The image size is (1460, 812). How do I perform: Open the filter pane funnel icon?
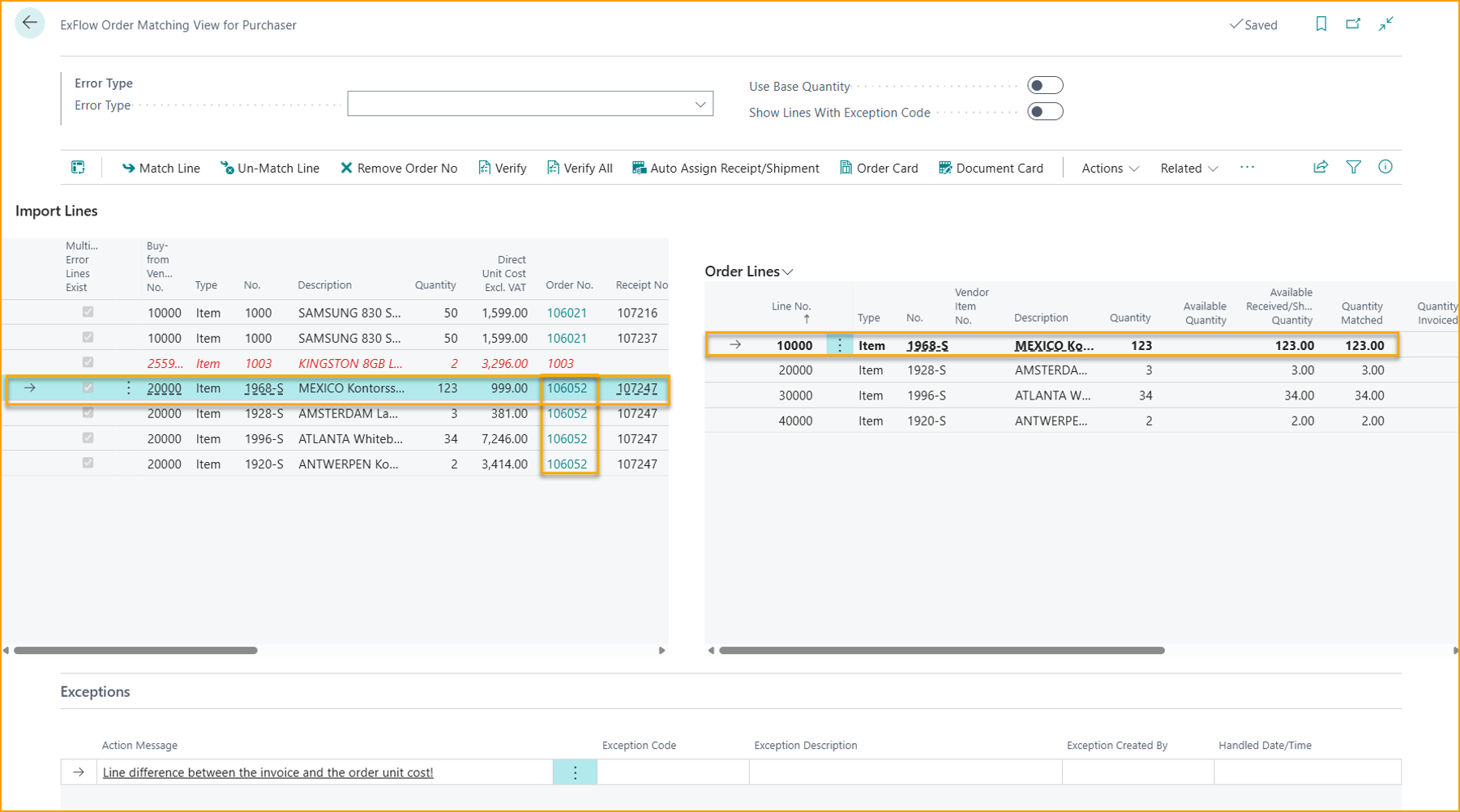[x=1353, y=167]
